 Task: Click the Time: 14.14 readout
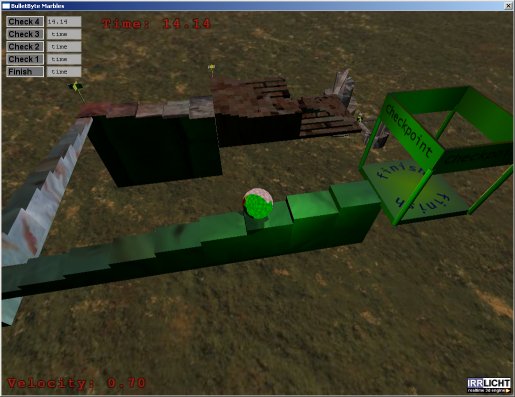pos(156,24)
